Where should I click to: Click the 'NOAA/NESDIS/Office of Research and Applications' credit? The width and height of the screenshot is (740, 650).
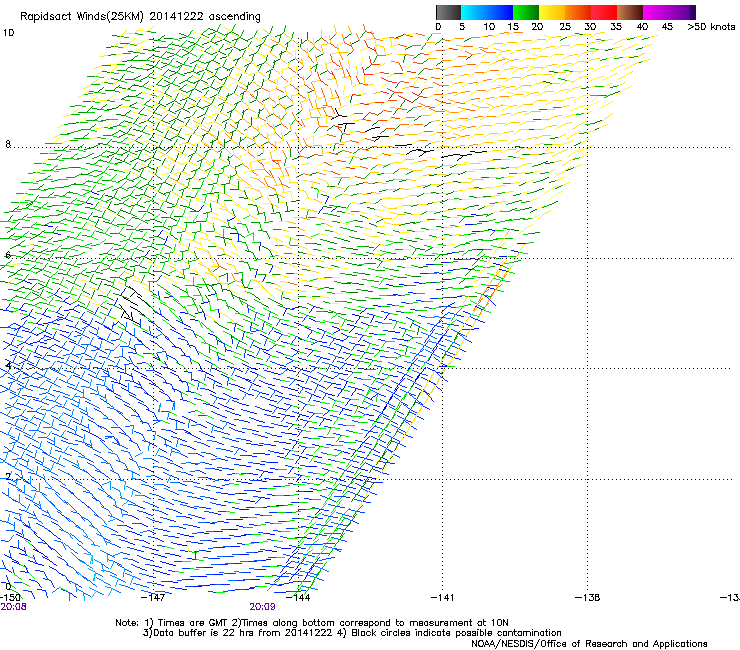coord(589,644)
